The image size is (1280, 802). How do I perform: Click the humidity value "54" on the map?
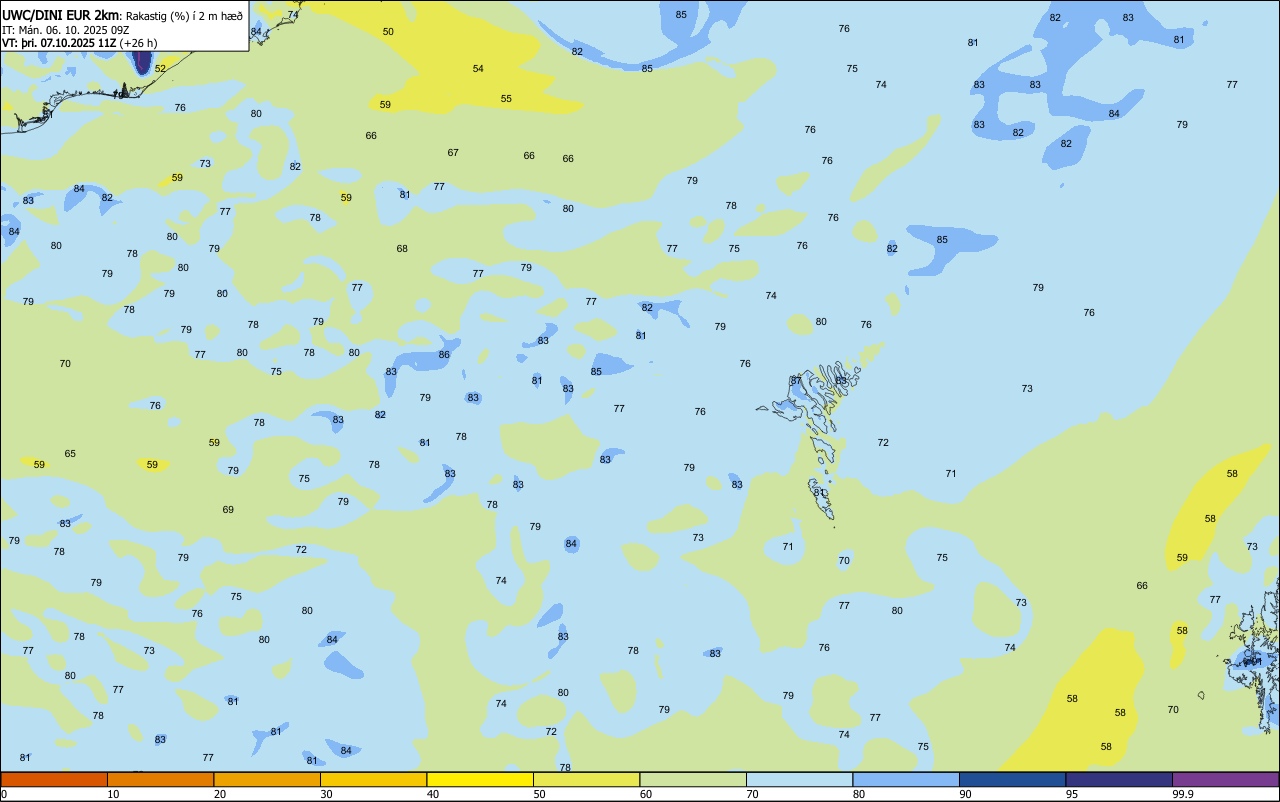click(x=478, y=69)
